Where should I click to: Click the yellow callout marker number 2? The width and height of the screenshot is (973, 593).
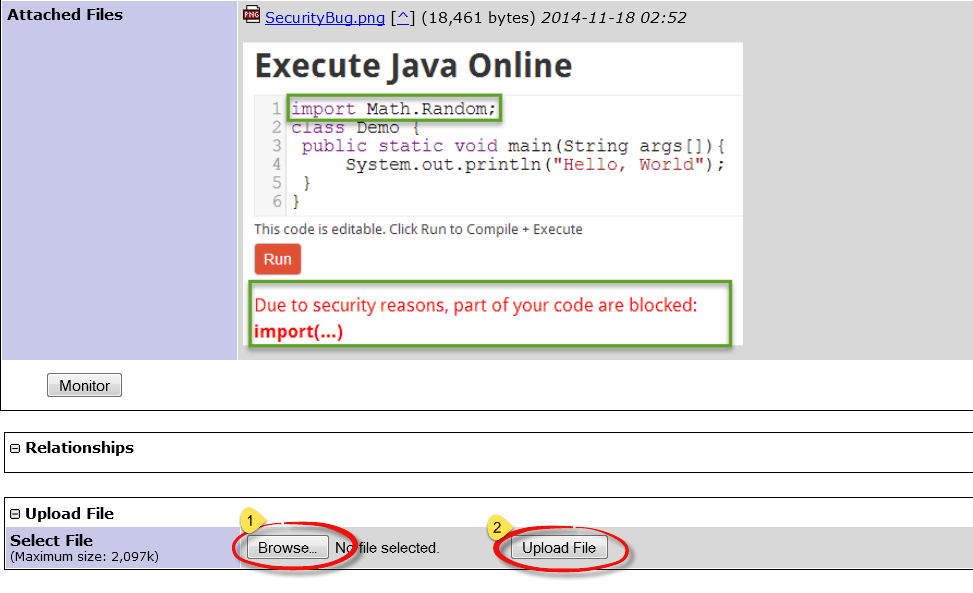497,527
